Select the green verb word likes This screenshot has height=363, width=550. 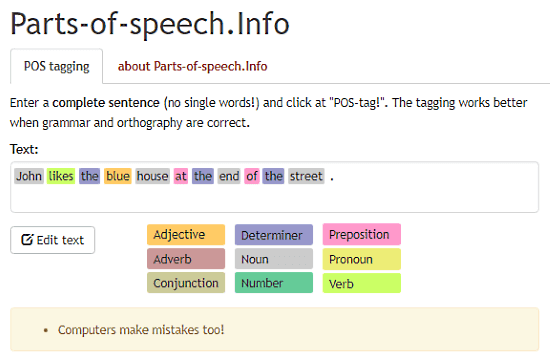coord(61,176)
